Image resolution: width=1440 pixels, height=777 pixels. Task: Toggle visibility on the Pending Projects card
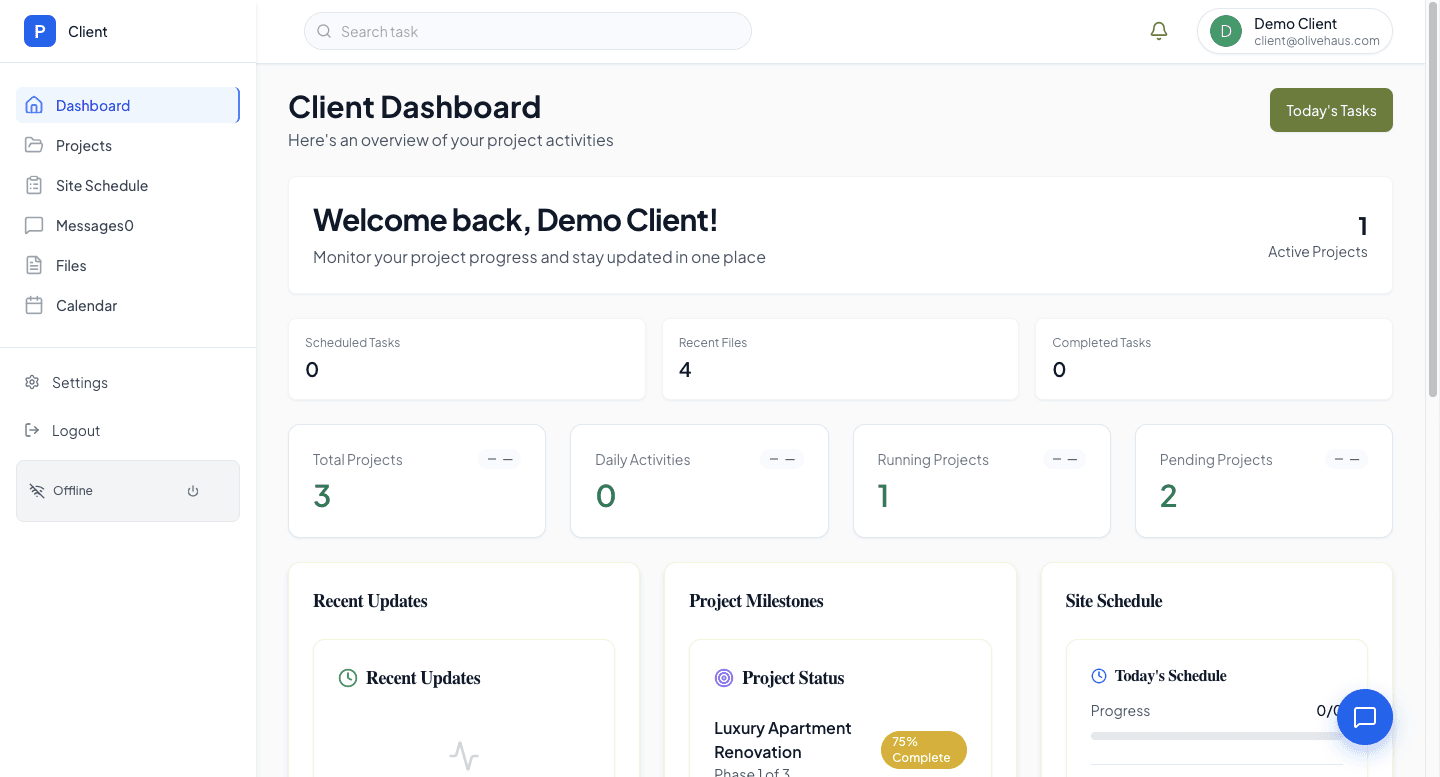(x=1346, y=458)
